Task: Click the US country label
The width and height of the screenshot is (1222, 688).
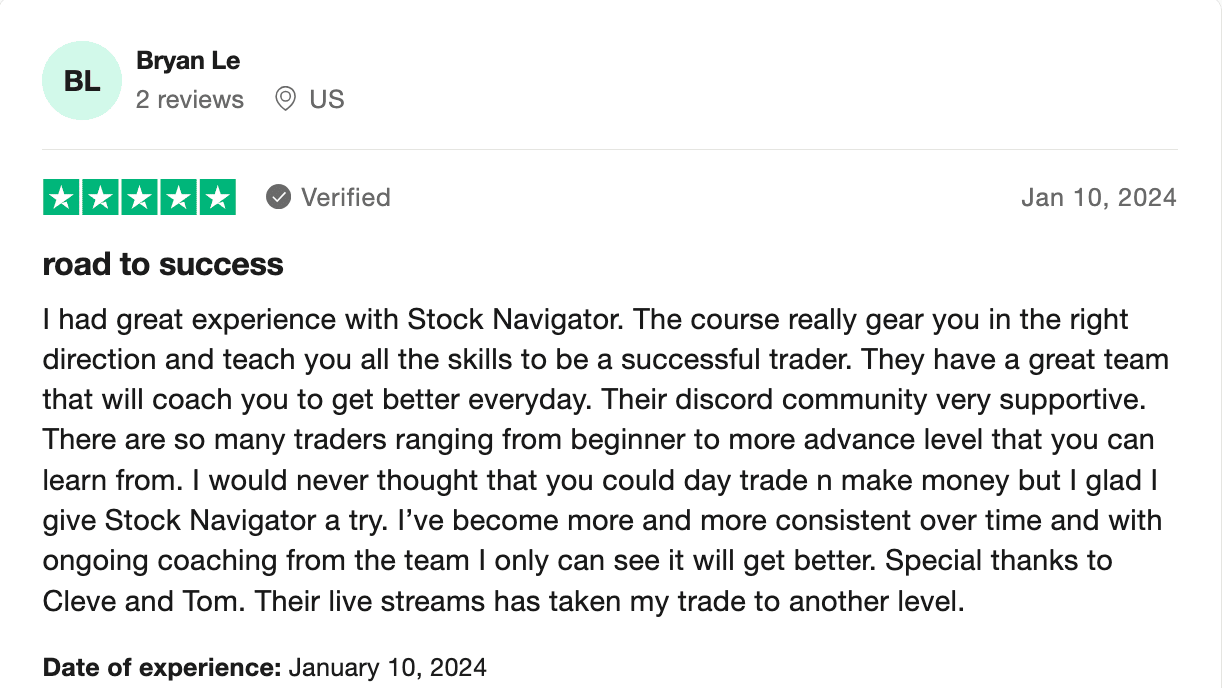Action: (x=327, y=100)
